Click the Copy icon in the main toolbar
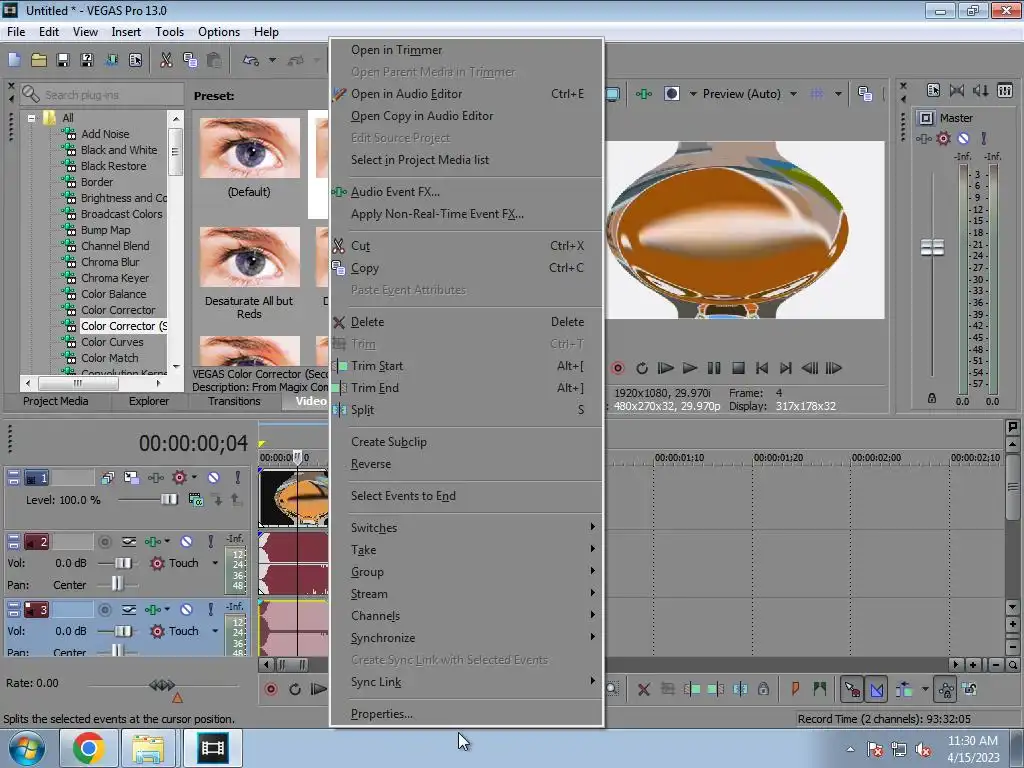 point(190,60)
